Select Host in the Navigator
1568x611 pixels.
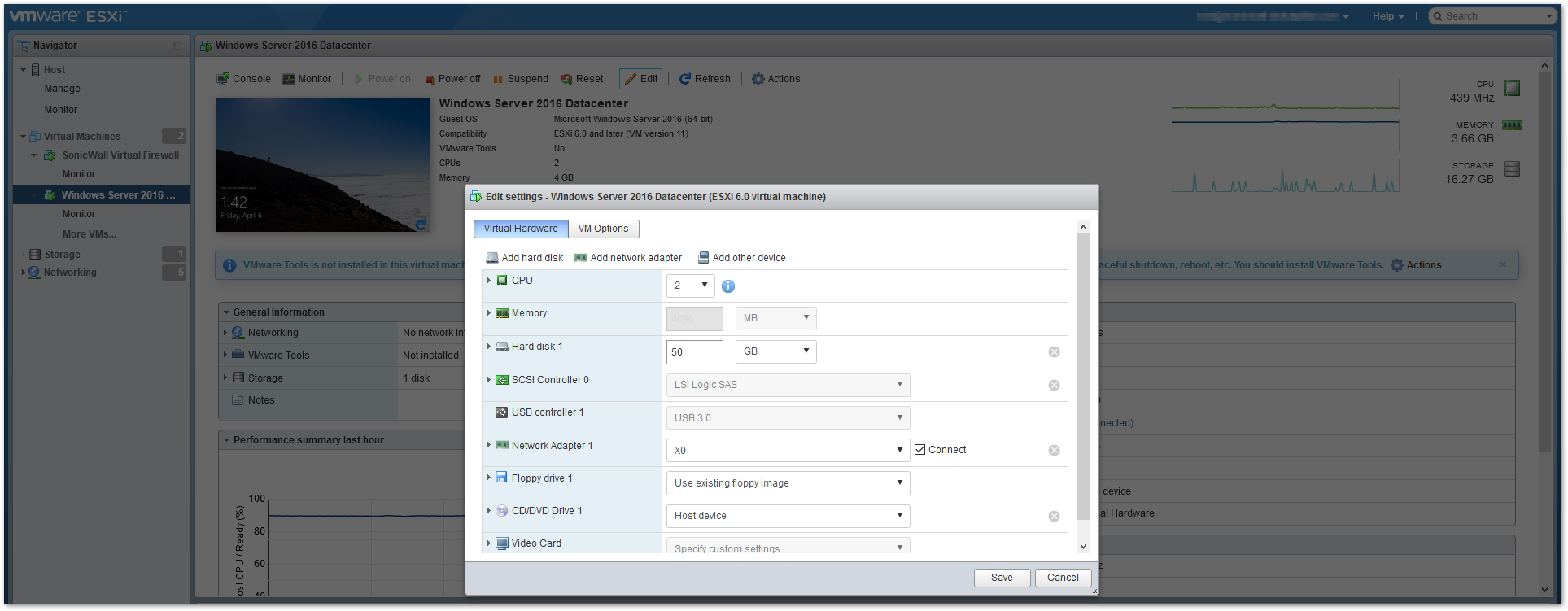[x=55, y=70]
